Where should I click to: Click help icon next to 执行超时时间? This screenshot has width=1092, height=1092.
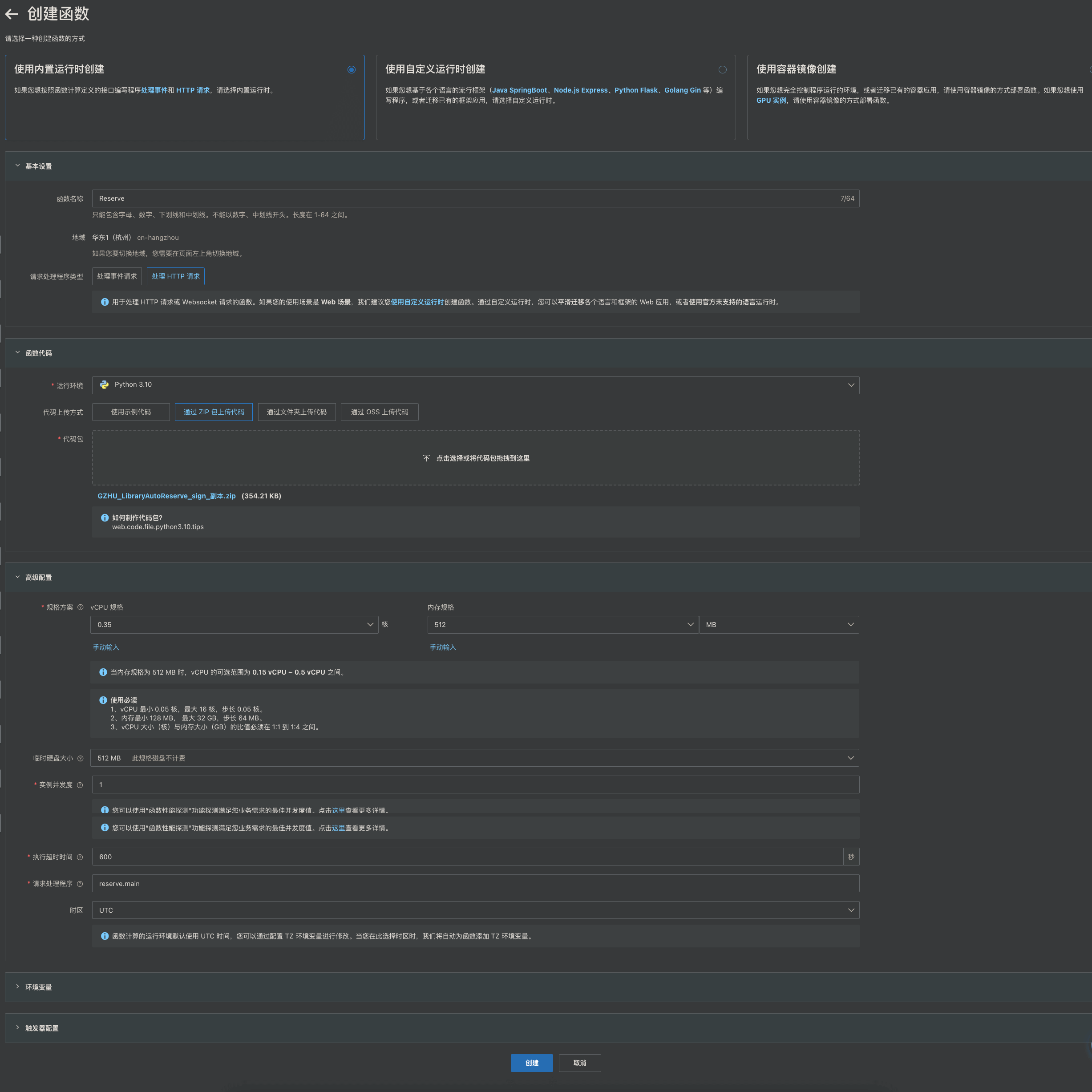(x=80, y=857)
